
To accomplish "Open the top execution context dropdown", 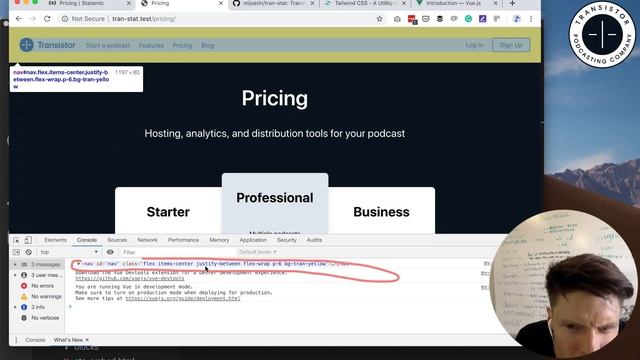I will tap(69, 252).
